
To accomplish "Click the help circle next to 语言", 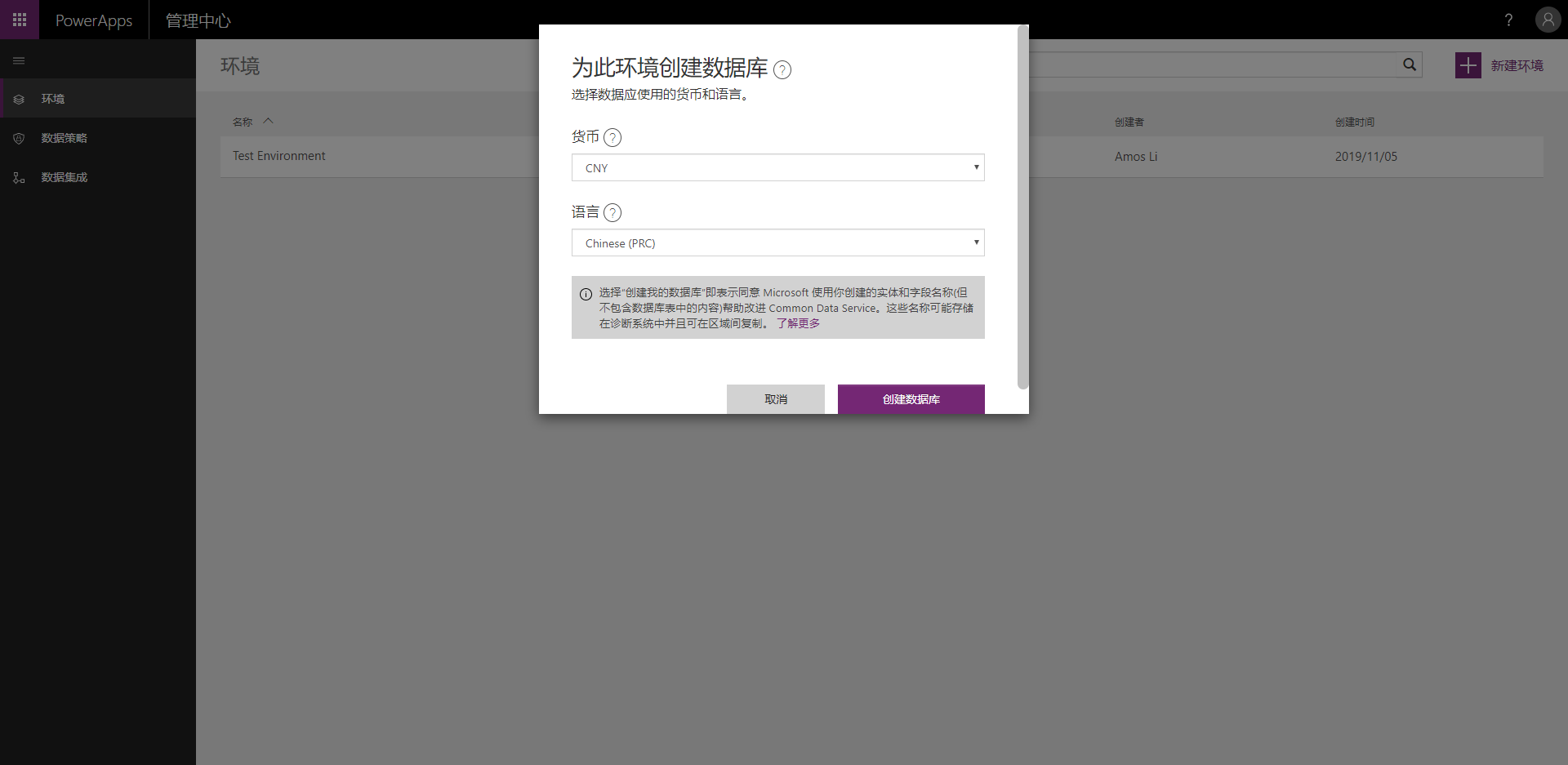I will click(612, 212).
